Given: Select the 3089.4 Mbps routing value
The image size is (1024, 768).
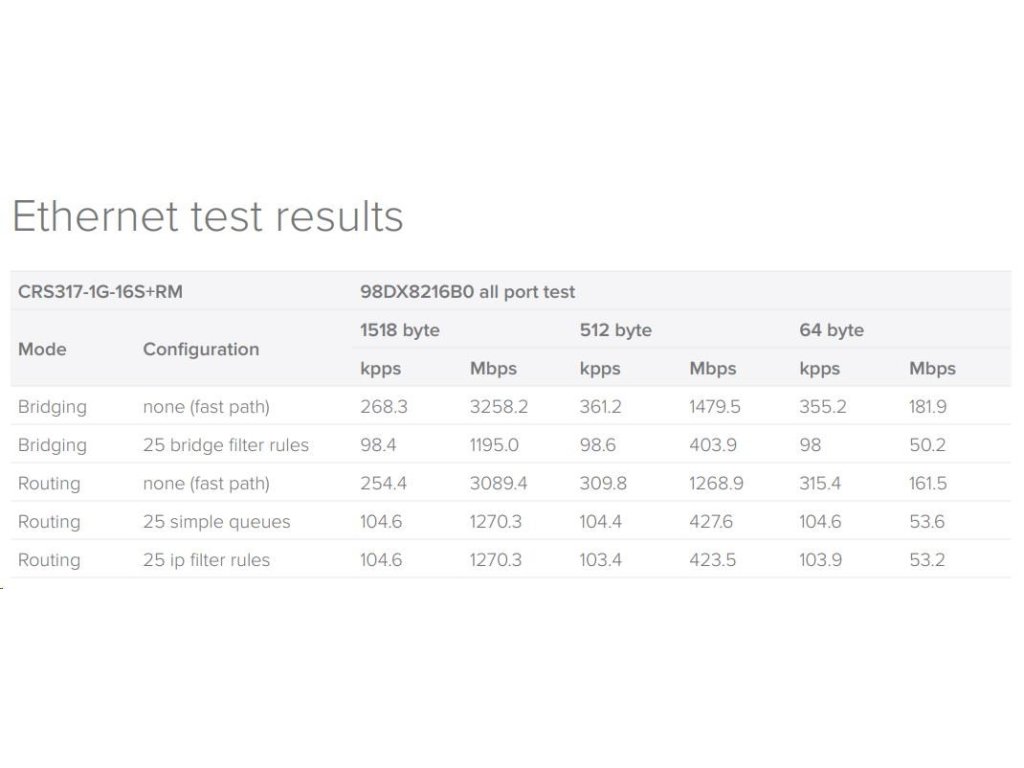Looking at the screenshot, I should pyautogui.click(x=499, y=484).
